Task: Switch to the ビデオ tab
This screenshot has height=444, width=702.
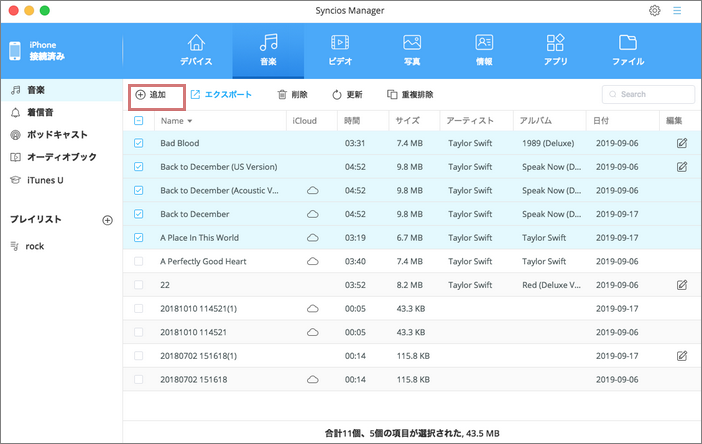Action: point(340,50)
